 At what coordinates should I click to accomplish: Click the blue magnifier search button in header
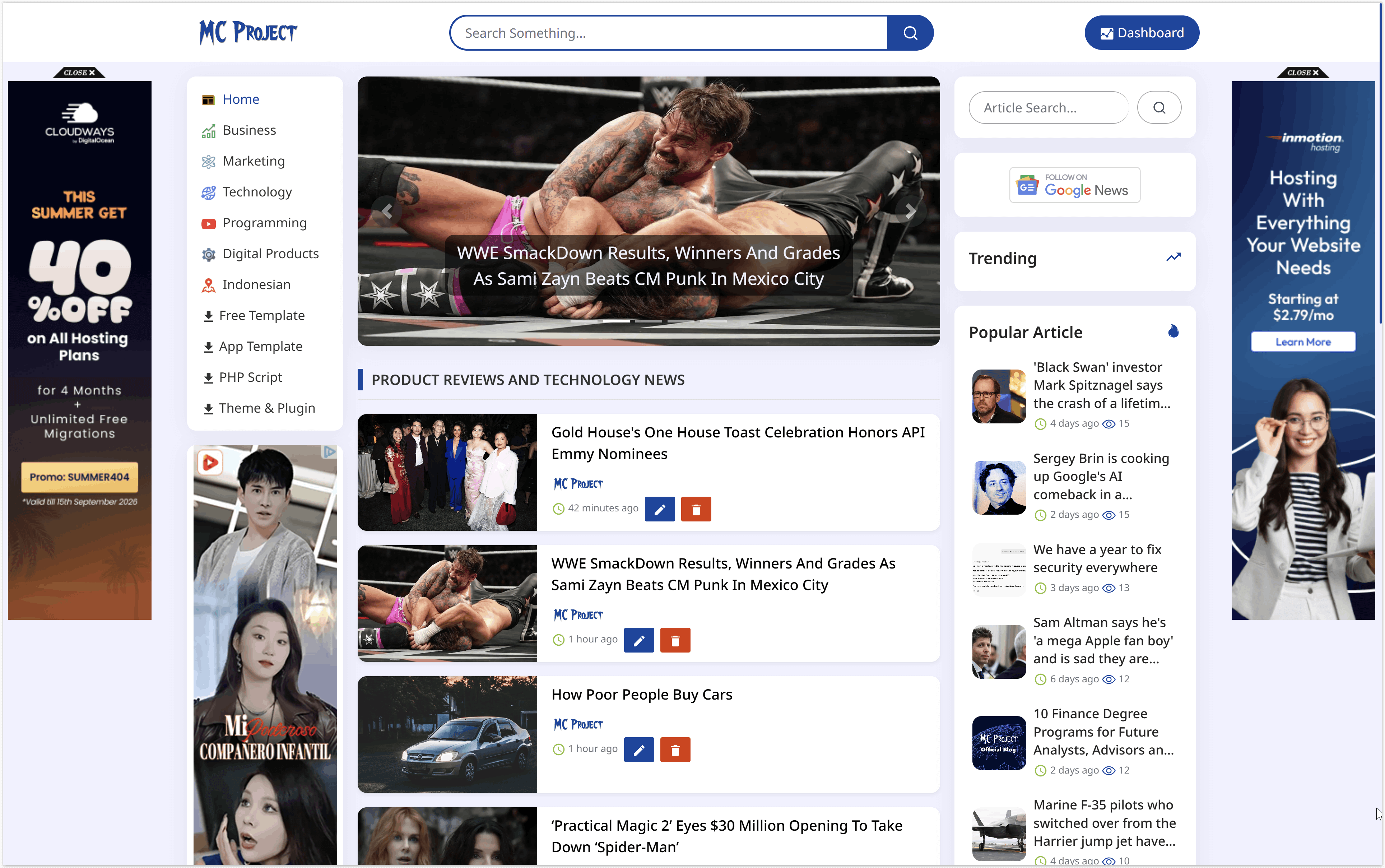click(910, 33)
